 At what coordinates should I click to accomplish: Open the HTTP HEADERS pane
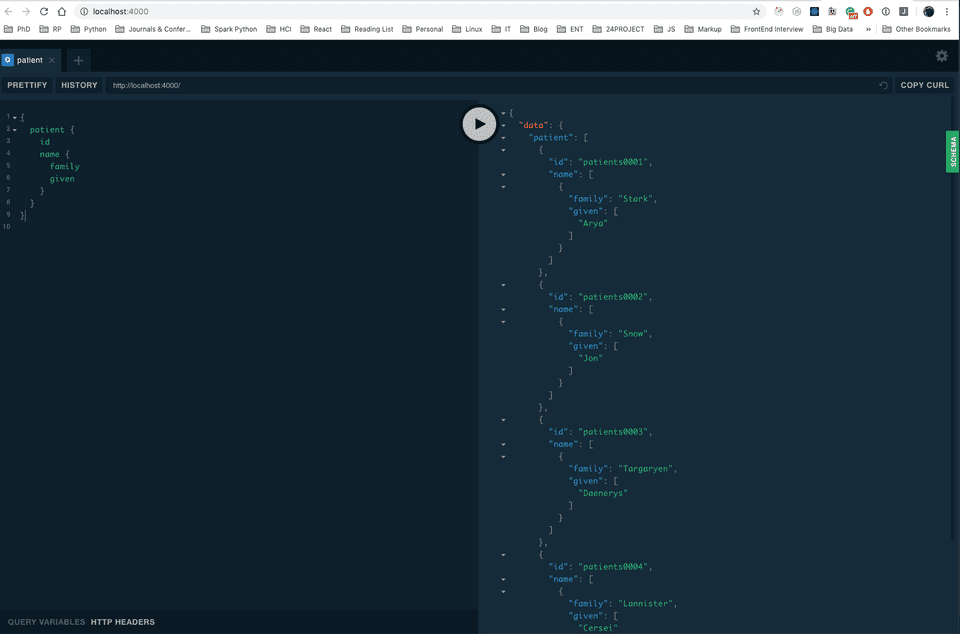pos(122,622)
